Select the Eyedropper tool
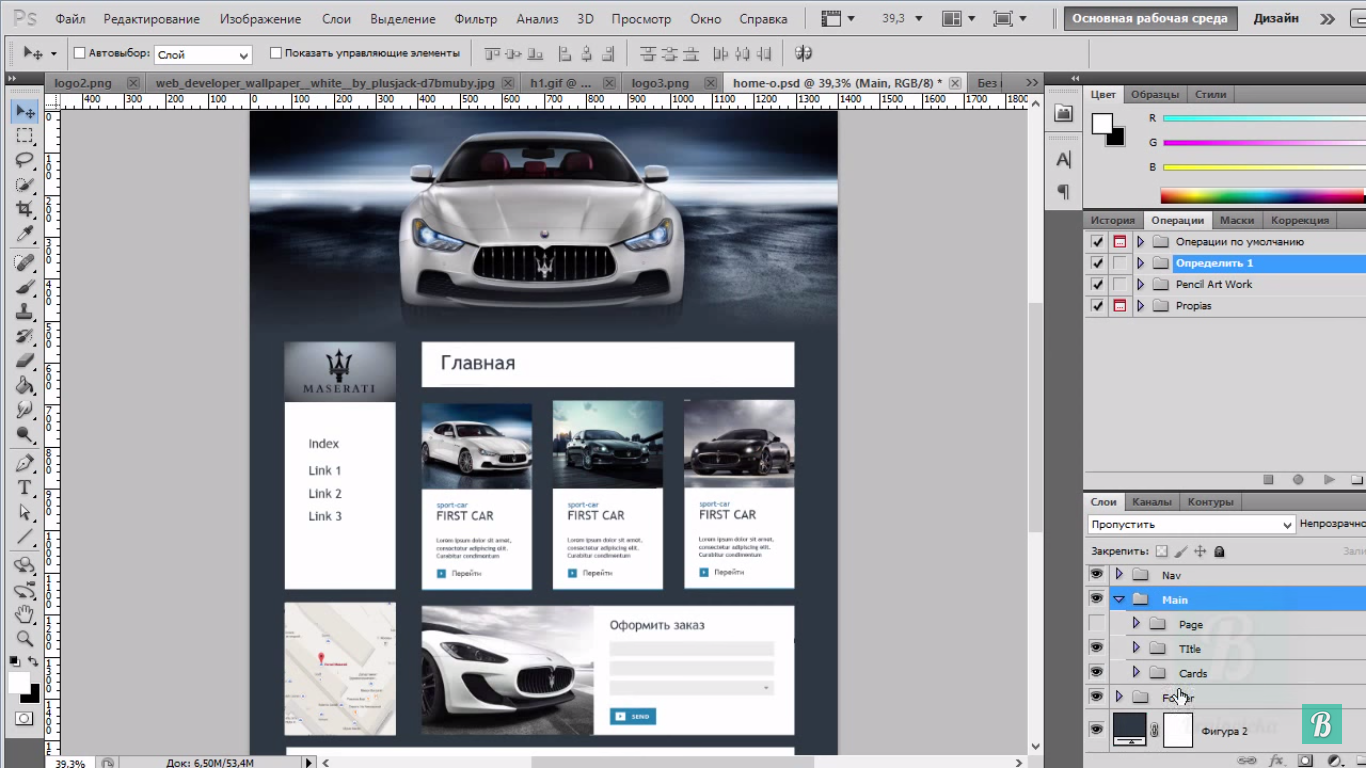 pos(25,234)
